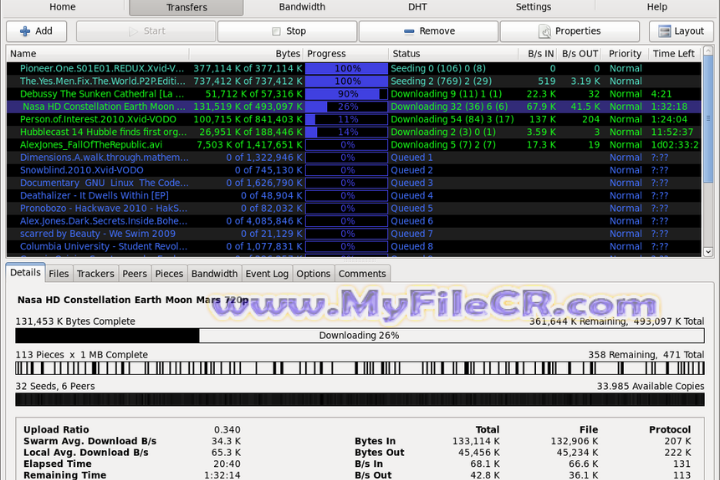Go to the Settings tab
This screenshot has width=720, height=480.
click(x=533, y=7)
